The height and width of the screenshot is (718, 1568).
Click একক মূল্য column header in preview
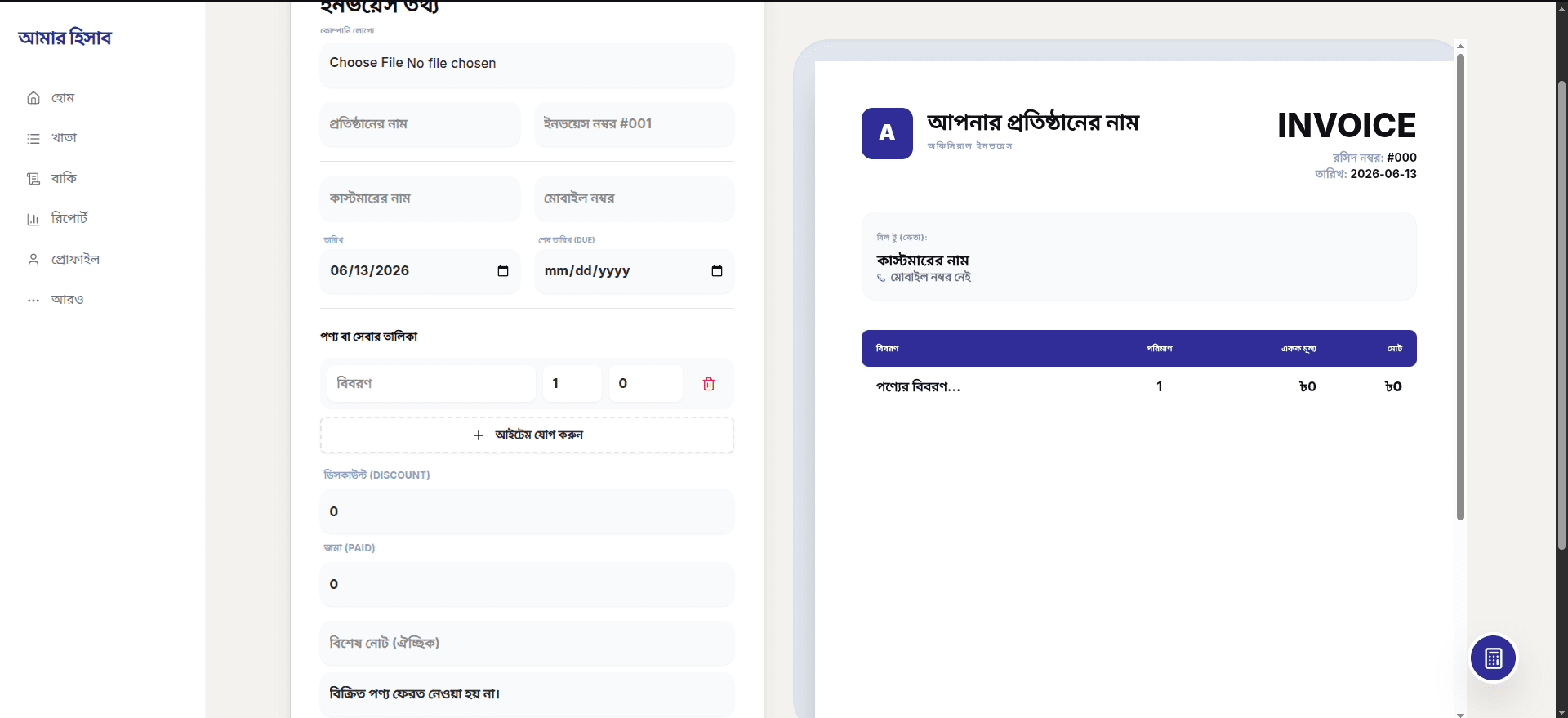(1298, 349)
